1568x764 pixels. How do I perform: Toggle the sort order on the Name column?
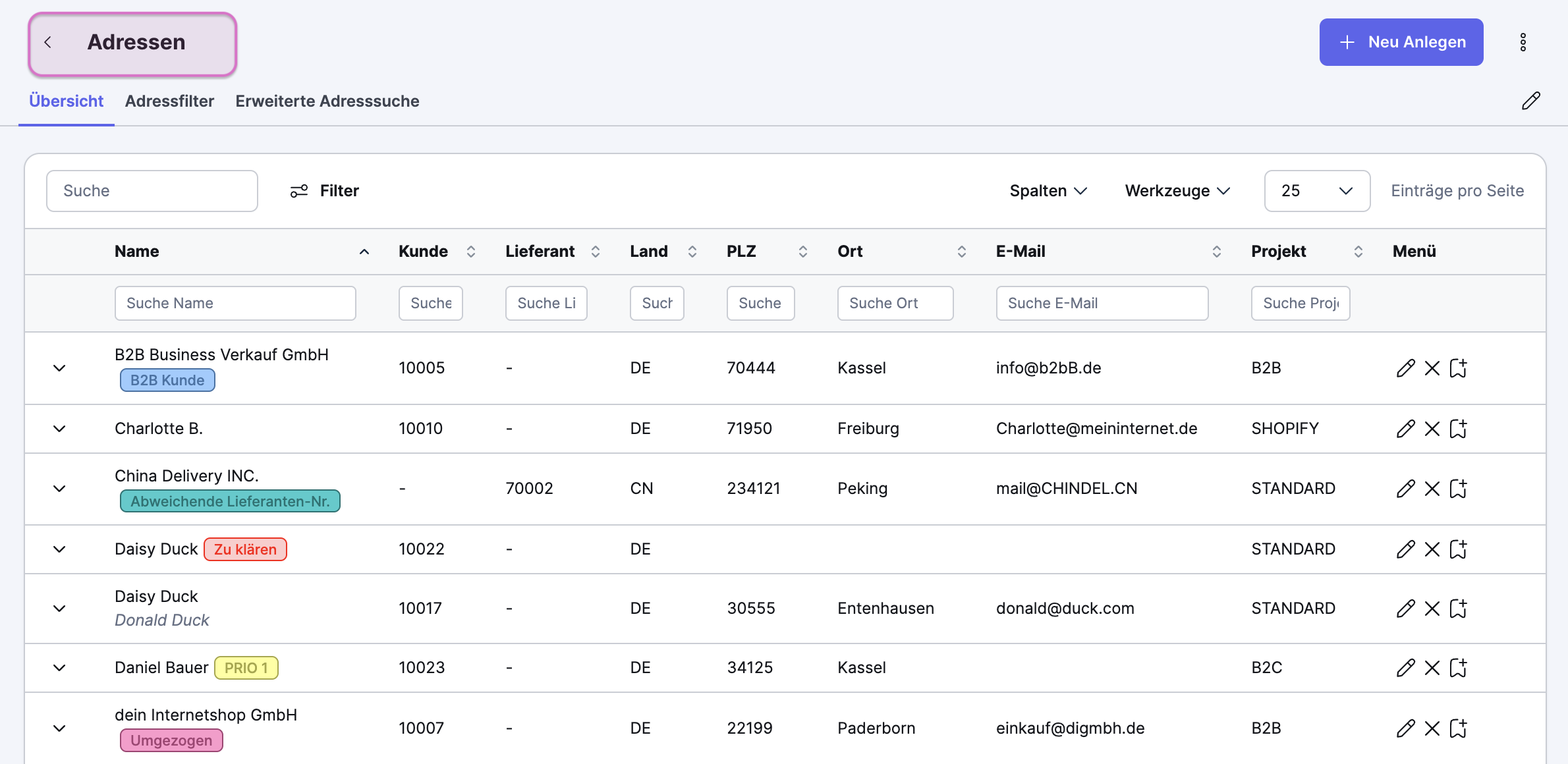(x=364, y=252)
